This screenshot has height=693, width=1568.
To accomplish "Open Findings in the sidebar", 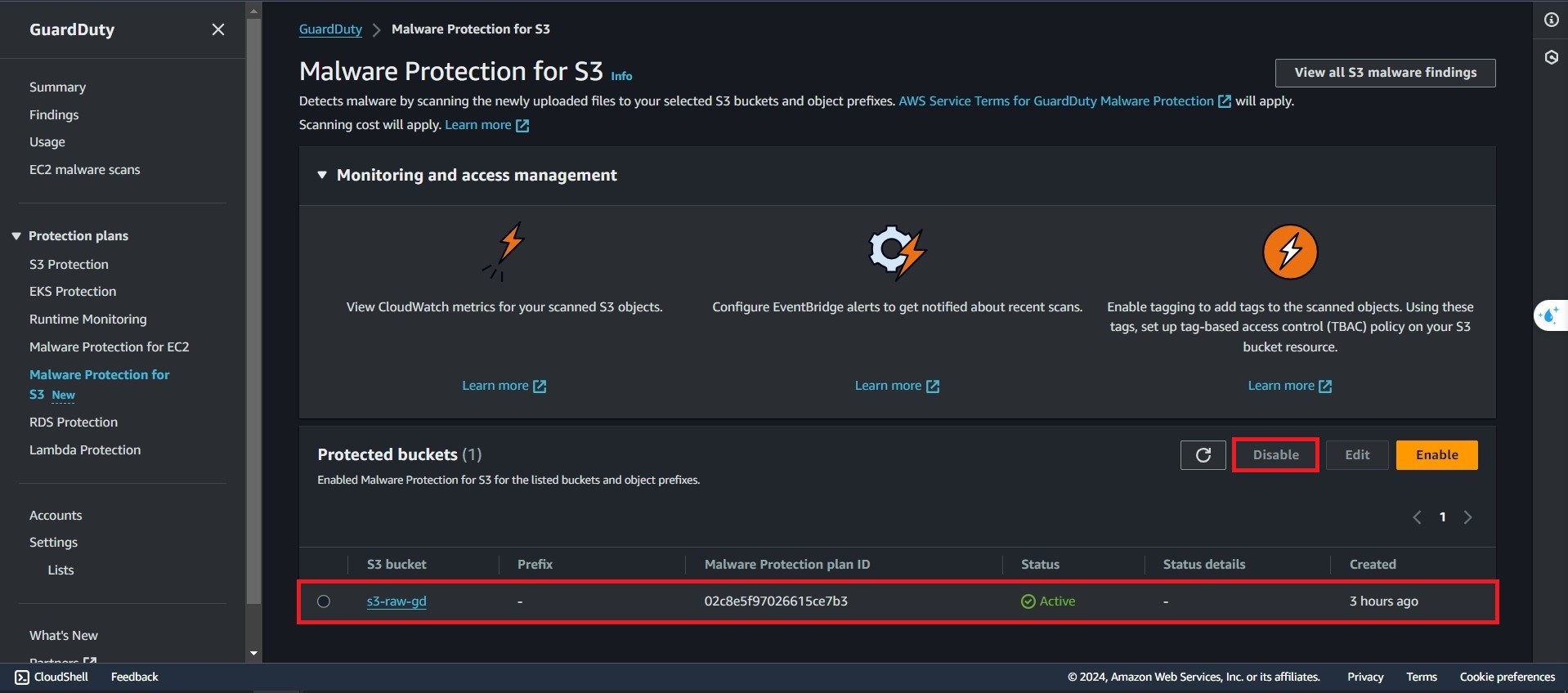I will [54, 114].
